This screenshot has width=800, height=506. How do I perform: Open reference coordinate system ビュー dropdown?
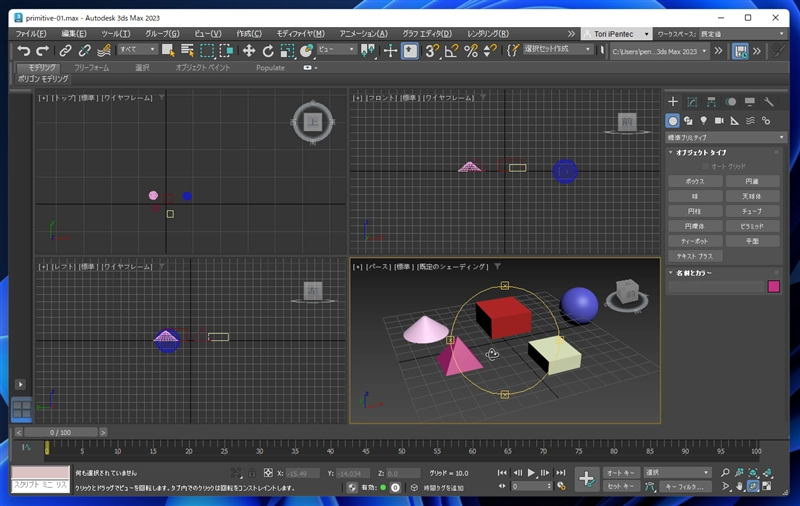point(336,49)
